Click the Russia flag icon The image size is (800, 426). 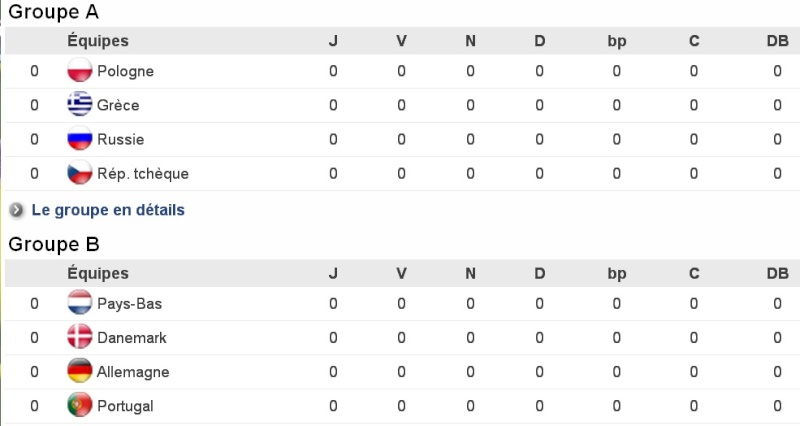click(x=80, y=139)
